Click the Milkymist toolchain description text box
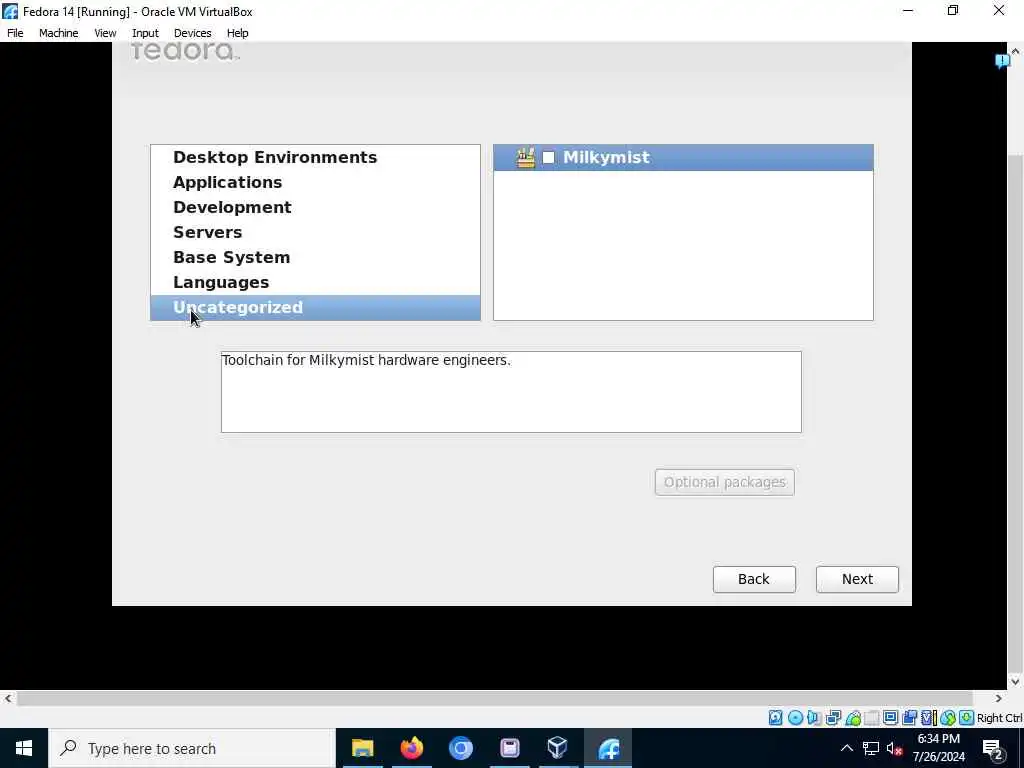Screen dimensions: 1024x768 (511, 392)
